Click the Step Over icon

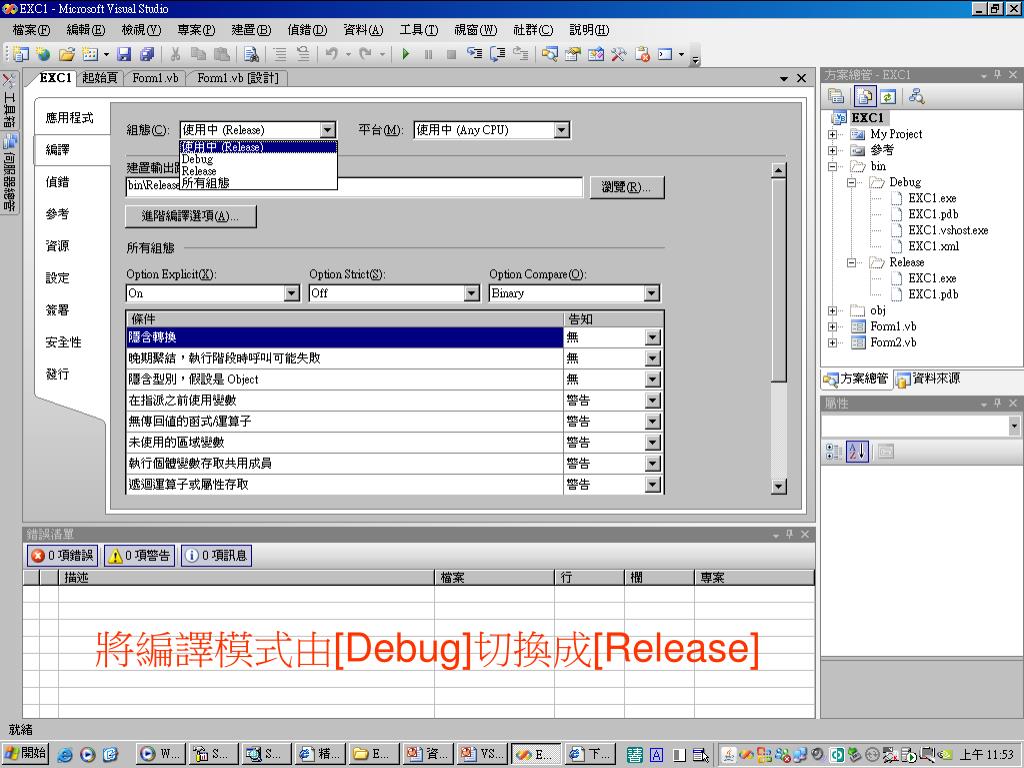click(x=498, y=54)
